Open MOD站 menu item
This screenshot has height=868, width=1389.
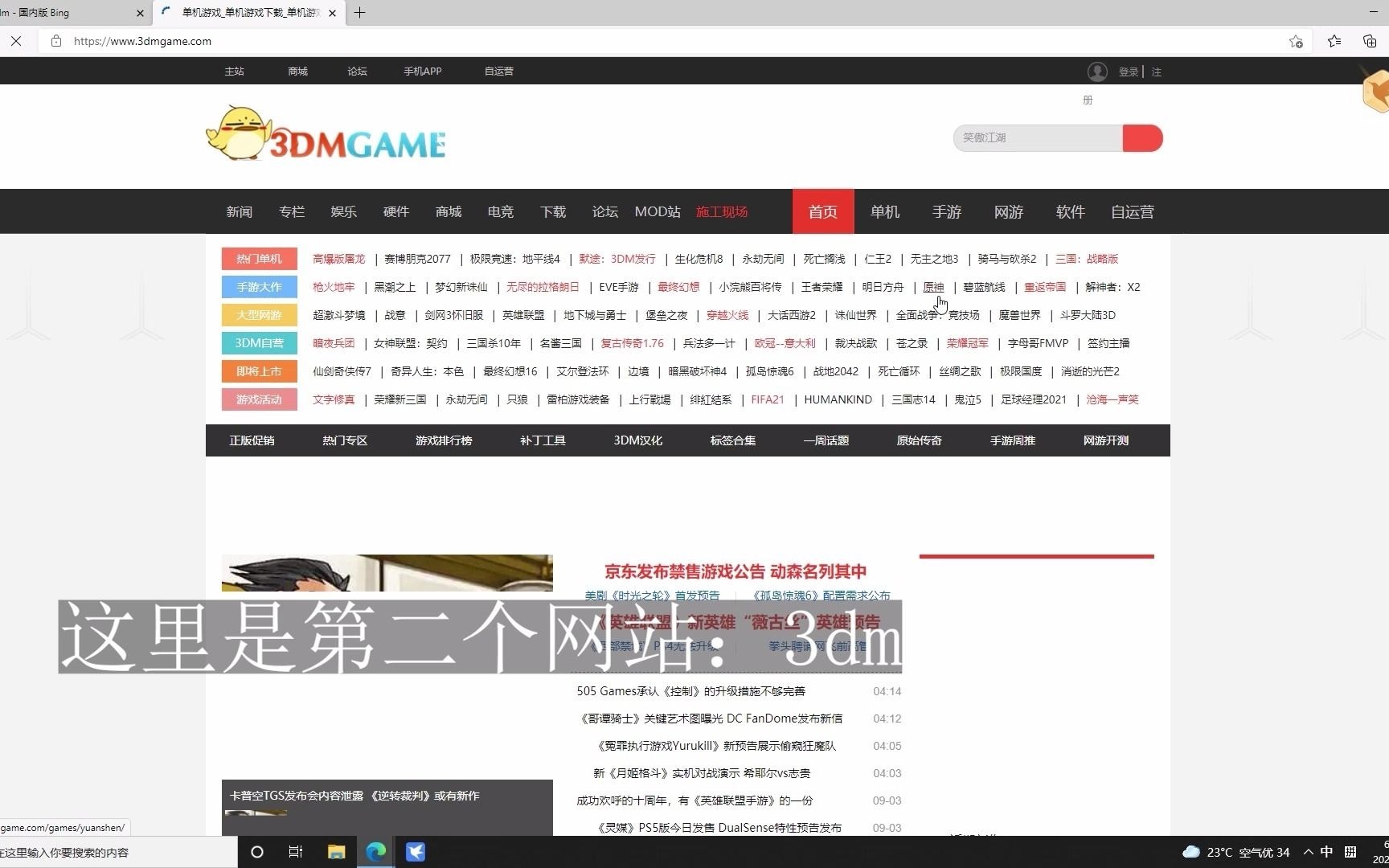coord(658,211)
